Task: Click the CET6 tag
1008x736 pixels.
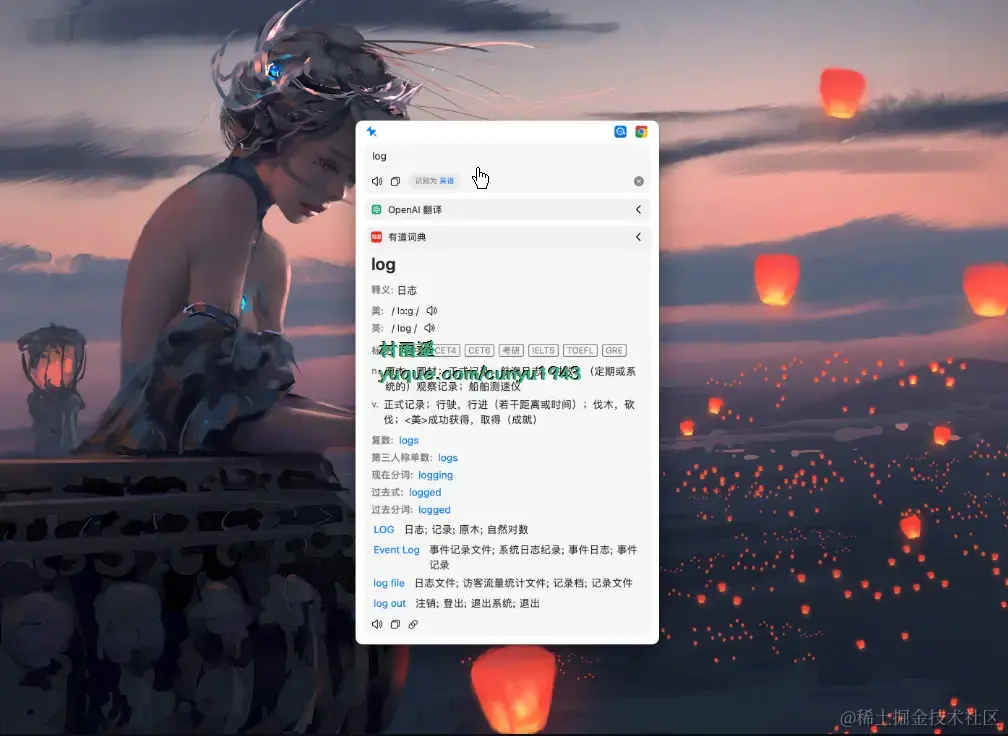Action: tap(479, 350)
